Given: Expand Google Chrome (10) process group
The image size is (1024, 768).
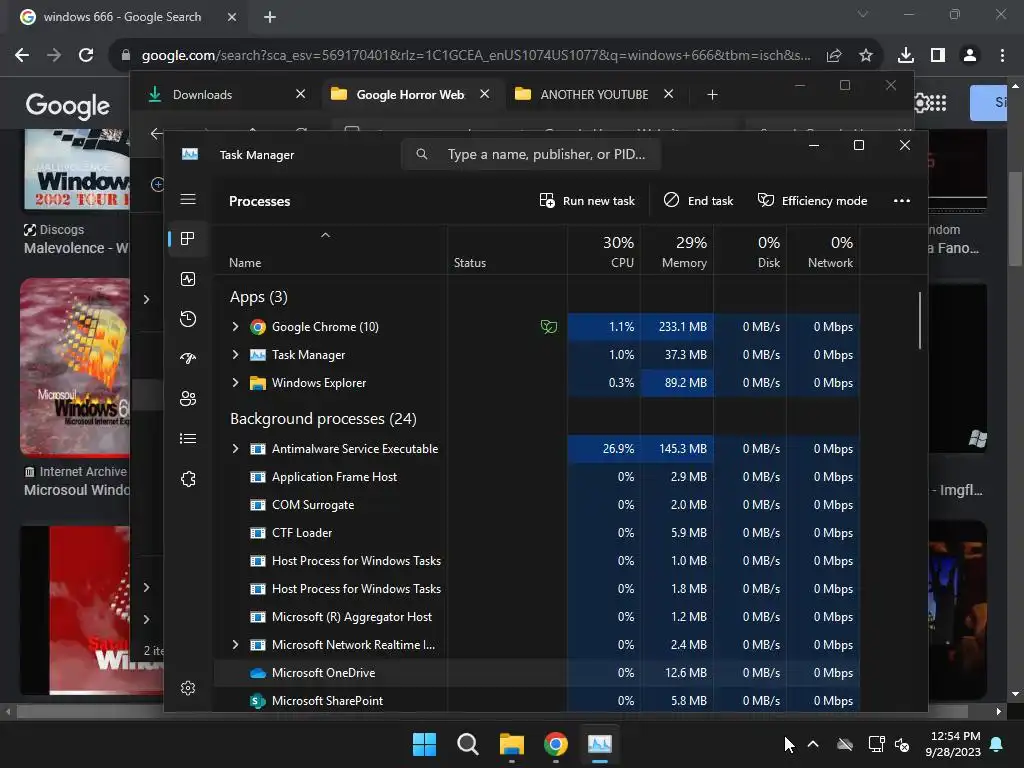Looking at the screenshot, I should click(235, 327).
